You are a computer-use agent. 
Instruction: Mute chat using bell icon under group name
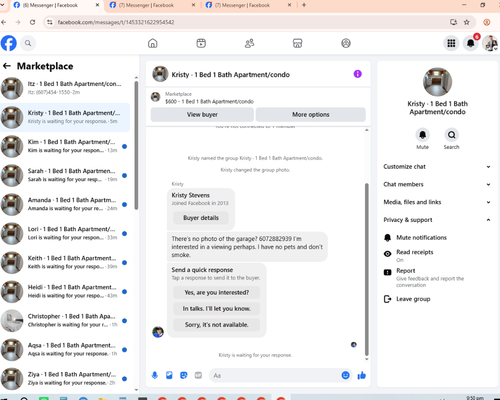pos(422,135)
